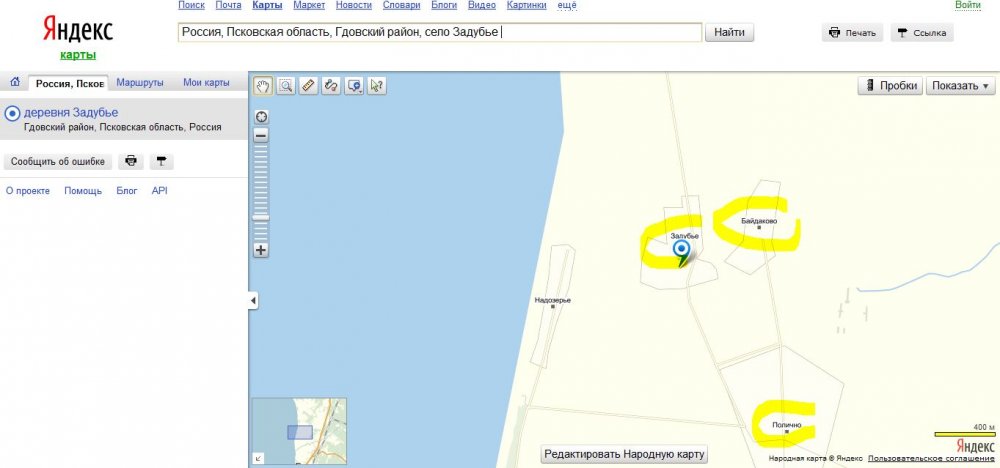The height and width of the screenshot is (468, 1000).
Task: Open the API link
Action: click(x=159, y=191)
